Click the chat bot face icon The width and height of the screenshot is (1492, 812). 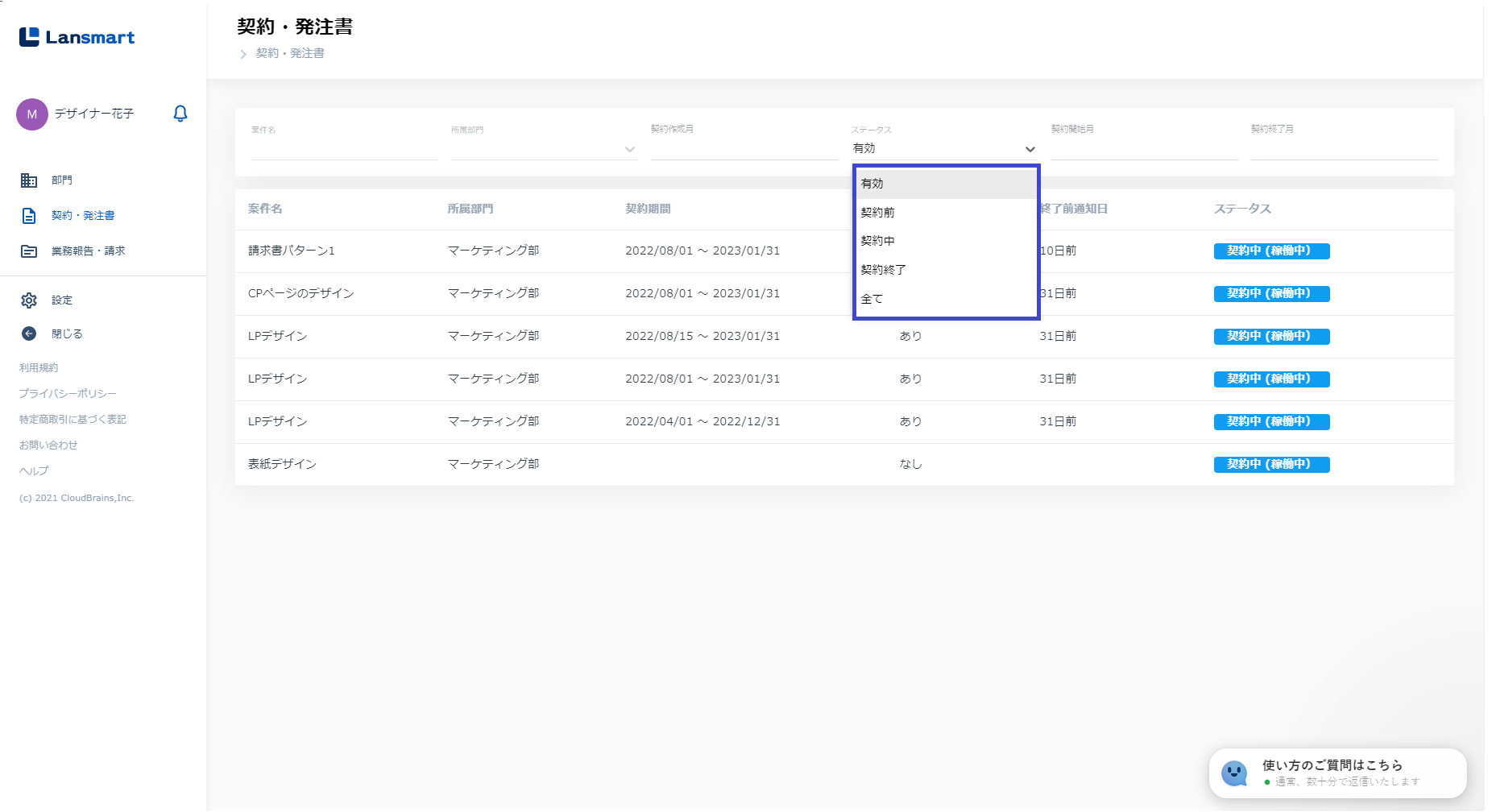point(1234,773)
